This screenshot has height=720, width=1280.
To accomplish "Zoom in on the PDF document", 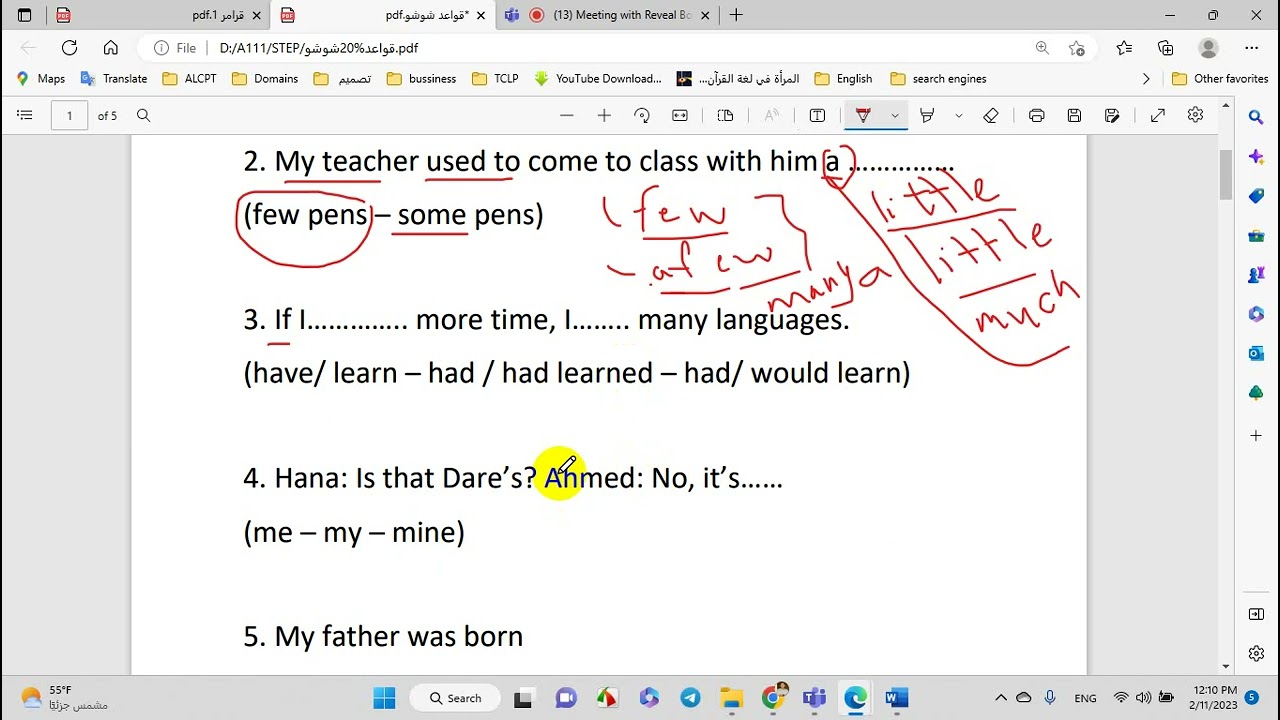I will tap(604, 116).
